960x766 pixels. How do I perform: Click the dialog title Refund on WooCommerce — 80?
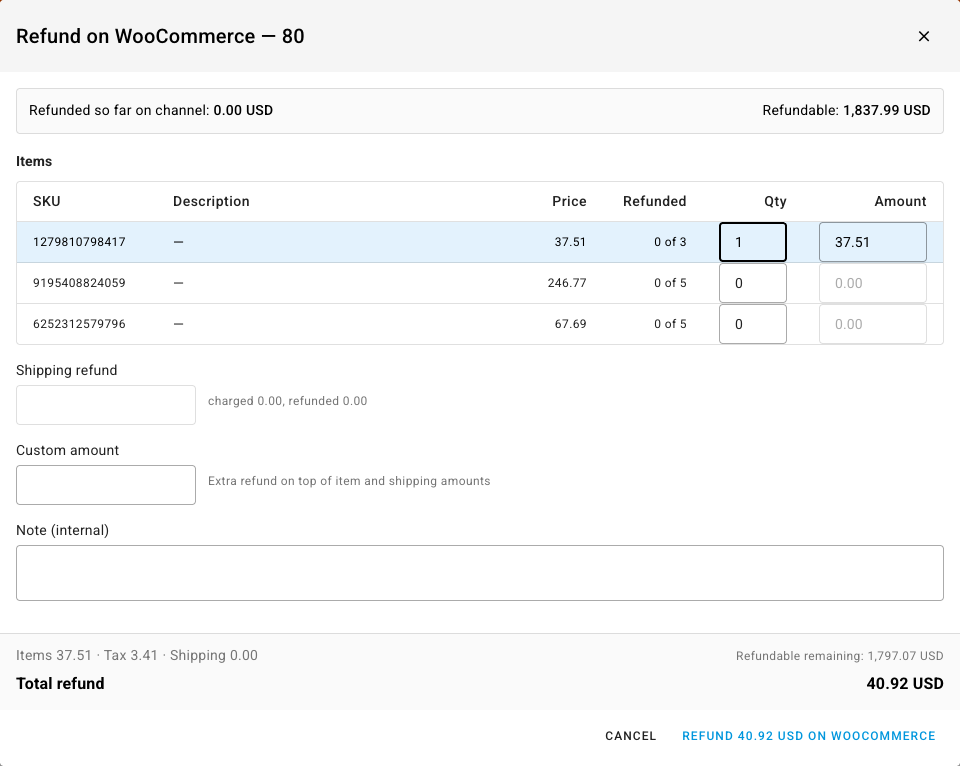160,36
